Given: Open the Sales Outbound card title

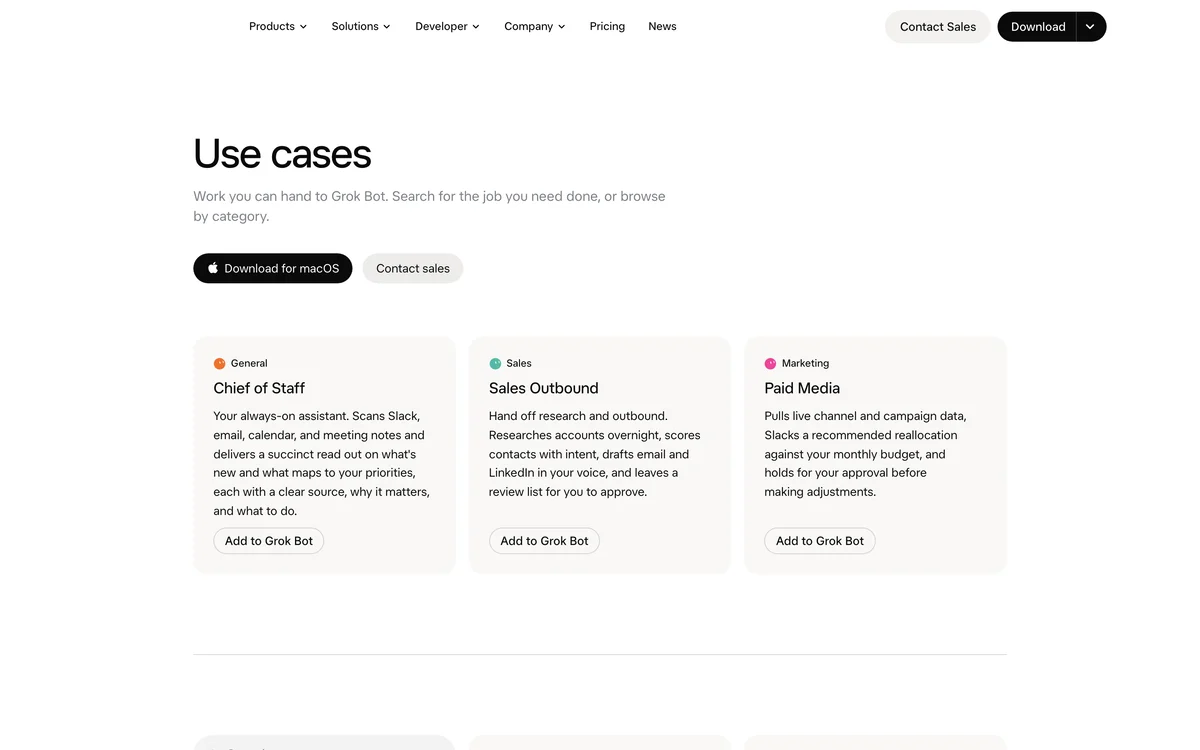Looking at the screenshot, I should pyautogui.click(x=544, y=388).
